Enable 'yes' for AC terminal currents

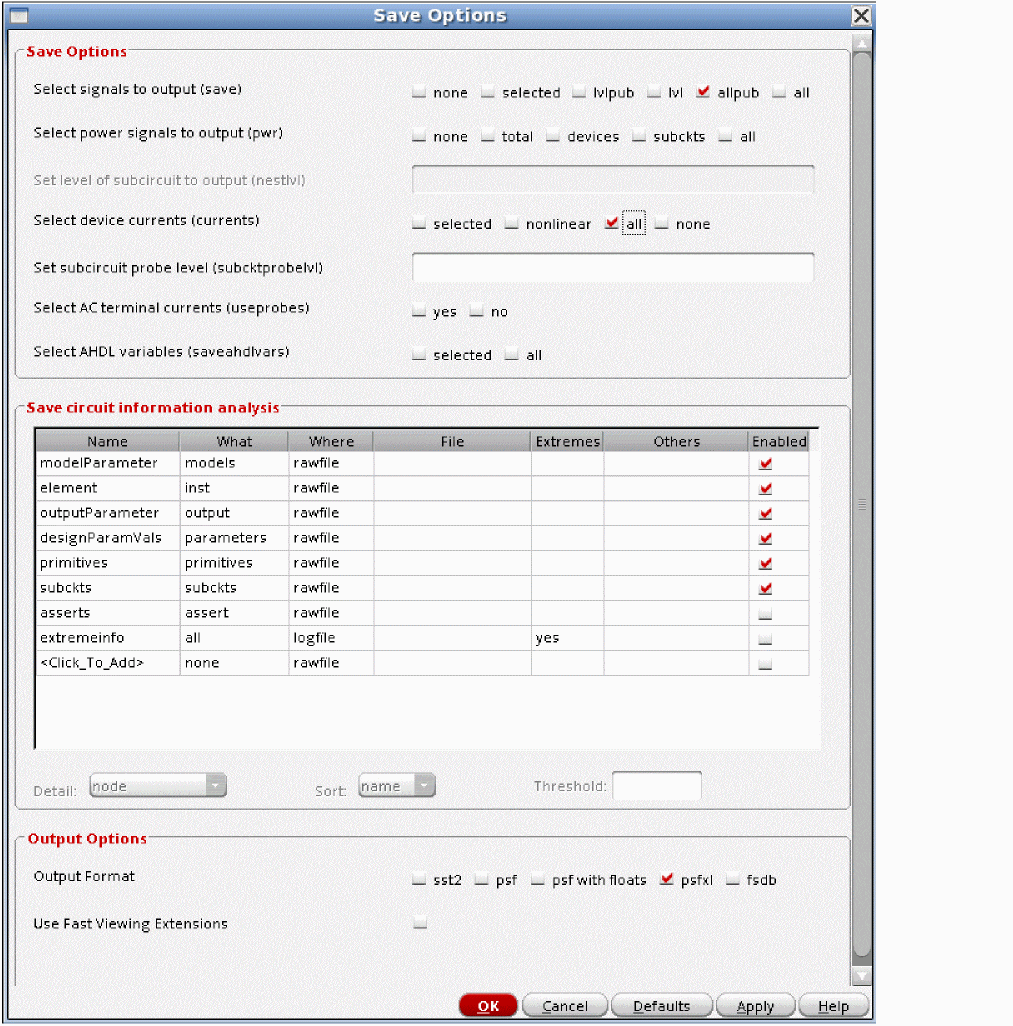419,312
